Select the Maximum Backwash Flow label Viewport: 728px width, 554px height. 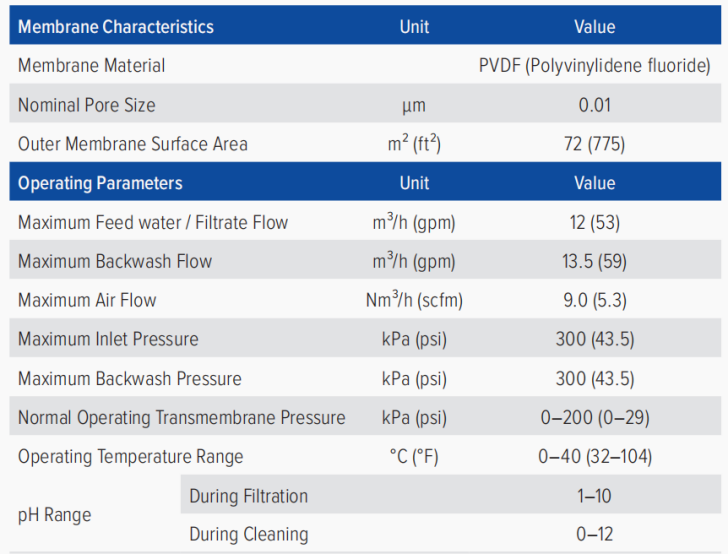pyautogui.click(x=115, y=262)
